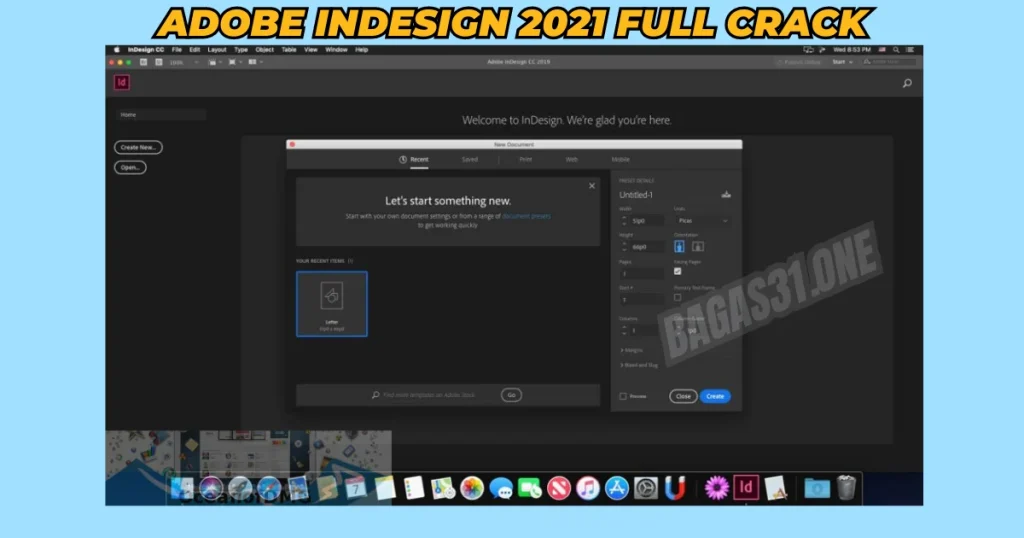Click the Pages input field
The image size is (1024, 538).
tap(641, 274)
